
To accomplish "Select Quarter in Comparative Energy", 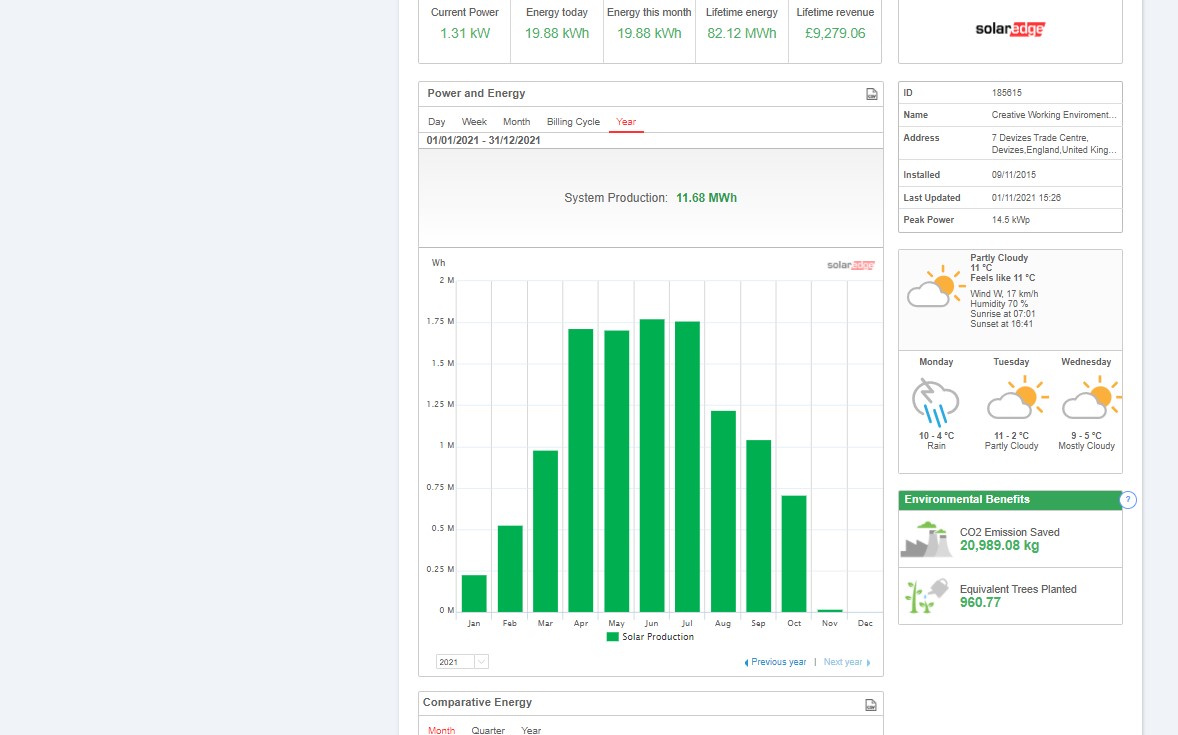I will [x=488, y=730].
